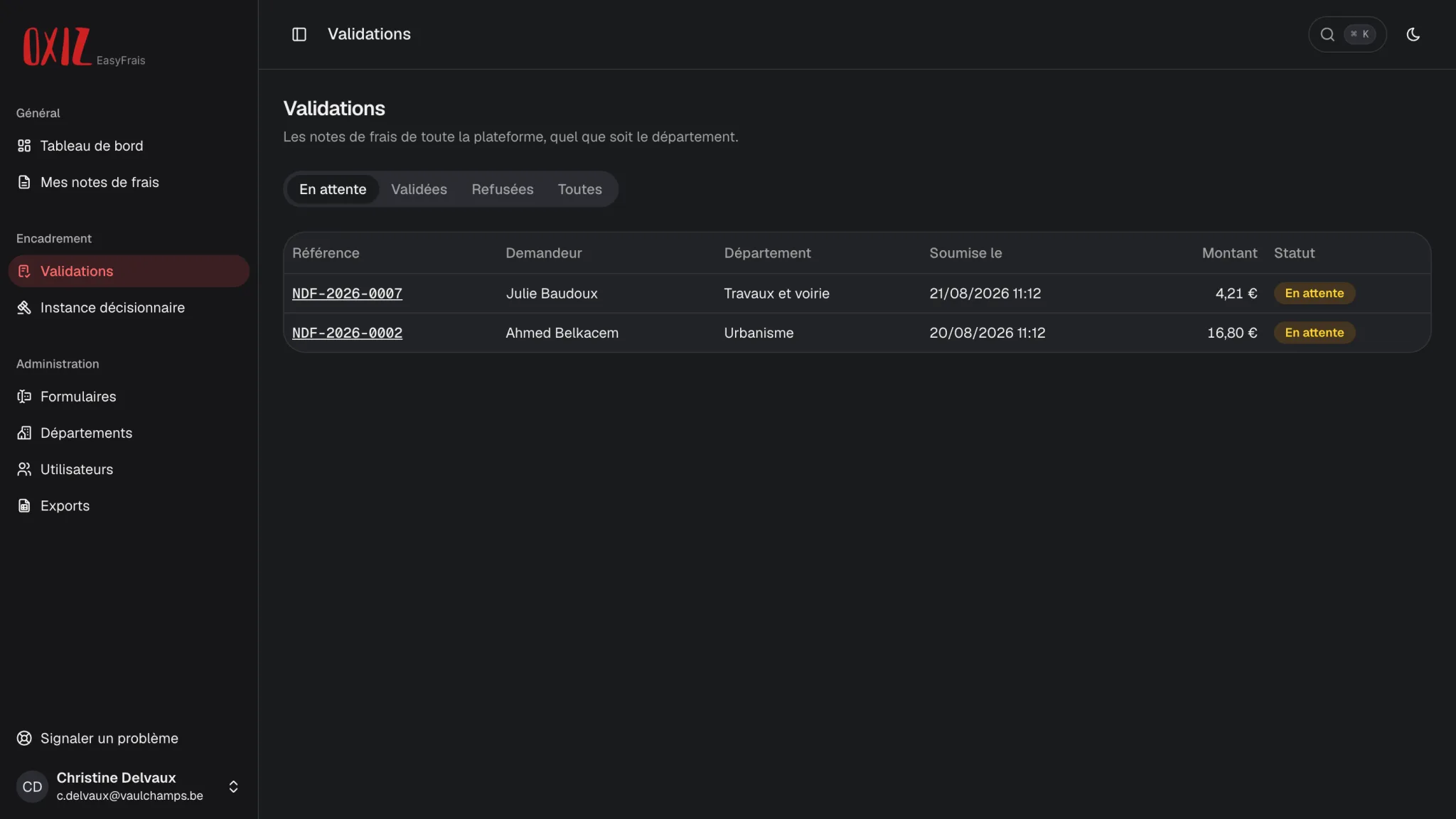Select Validations in the sidebar
Viewport: 1456px width, 819px height.
[x=129, y=271]
